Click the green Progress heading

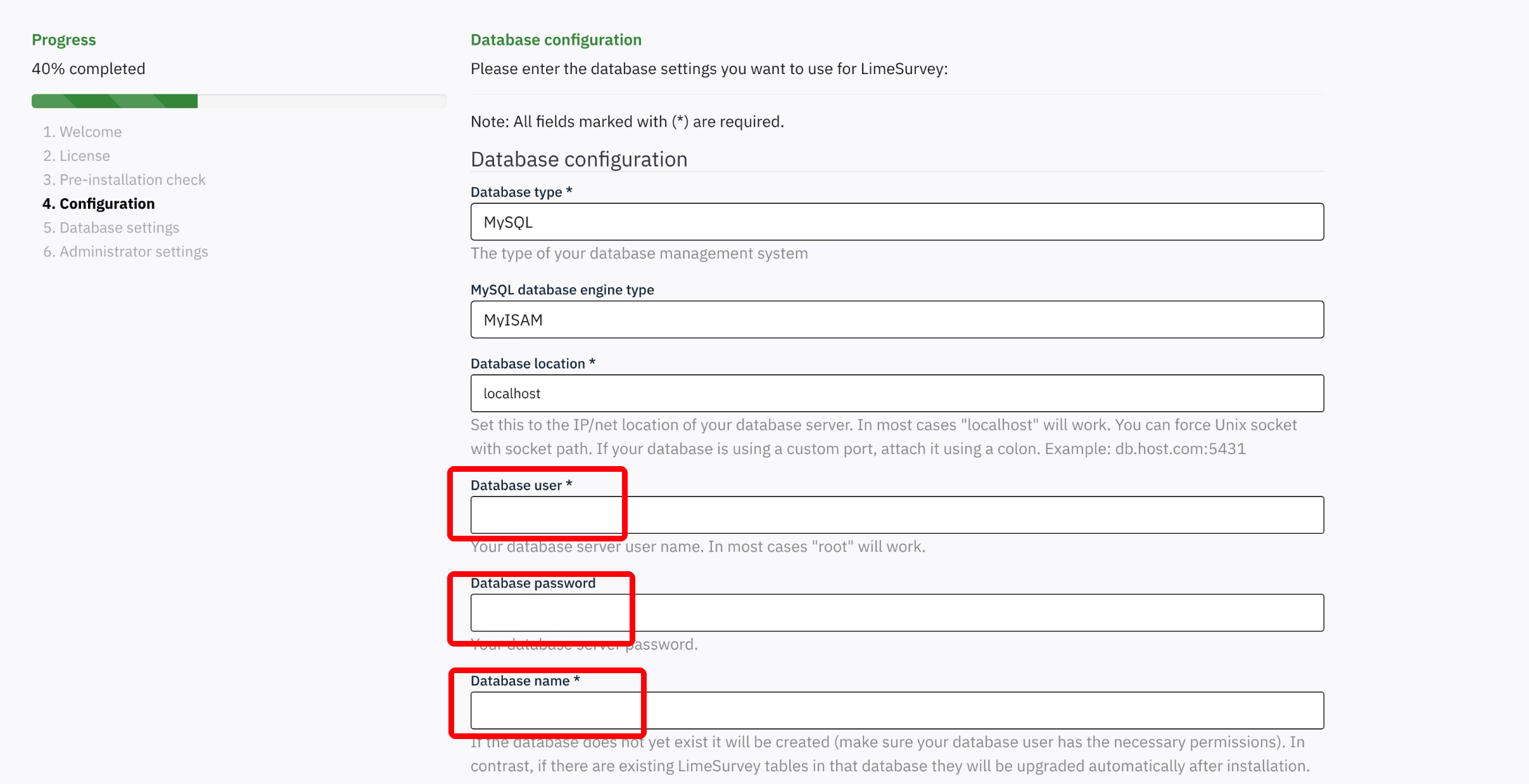[x=64, y=40]
